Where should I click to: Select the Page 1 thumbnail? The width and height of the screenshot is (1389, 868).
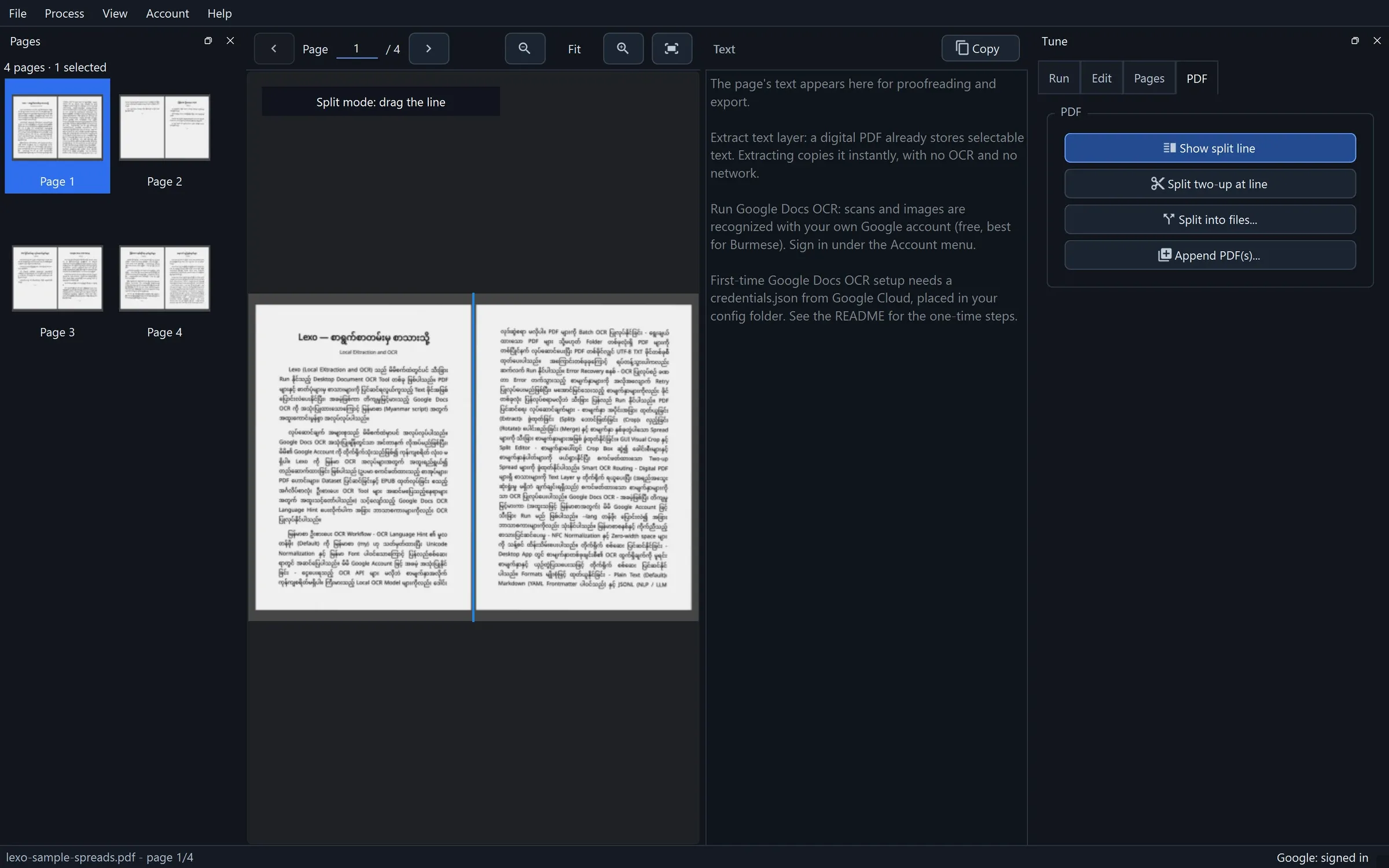pyautogui.click(x=57, y=137)
